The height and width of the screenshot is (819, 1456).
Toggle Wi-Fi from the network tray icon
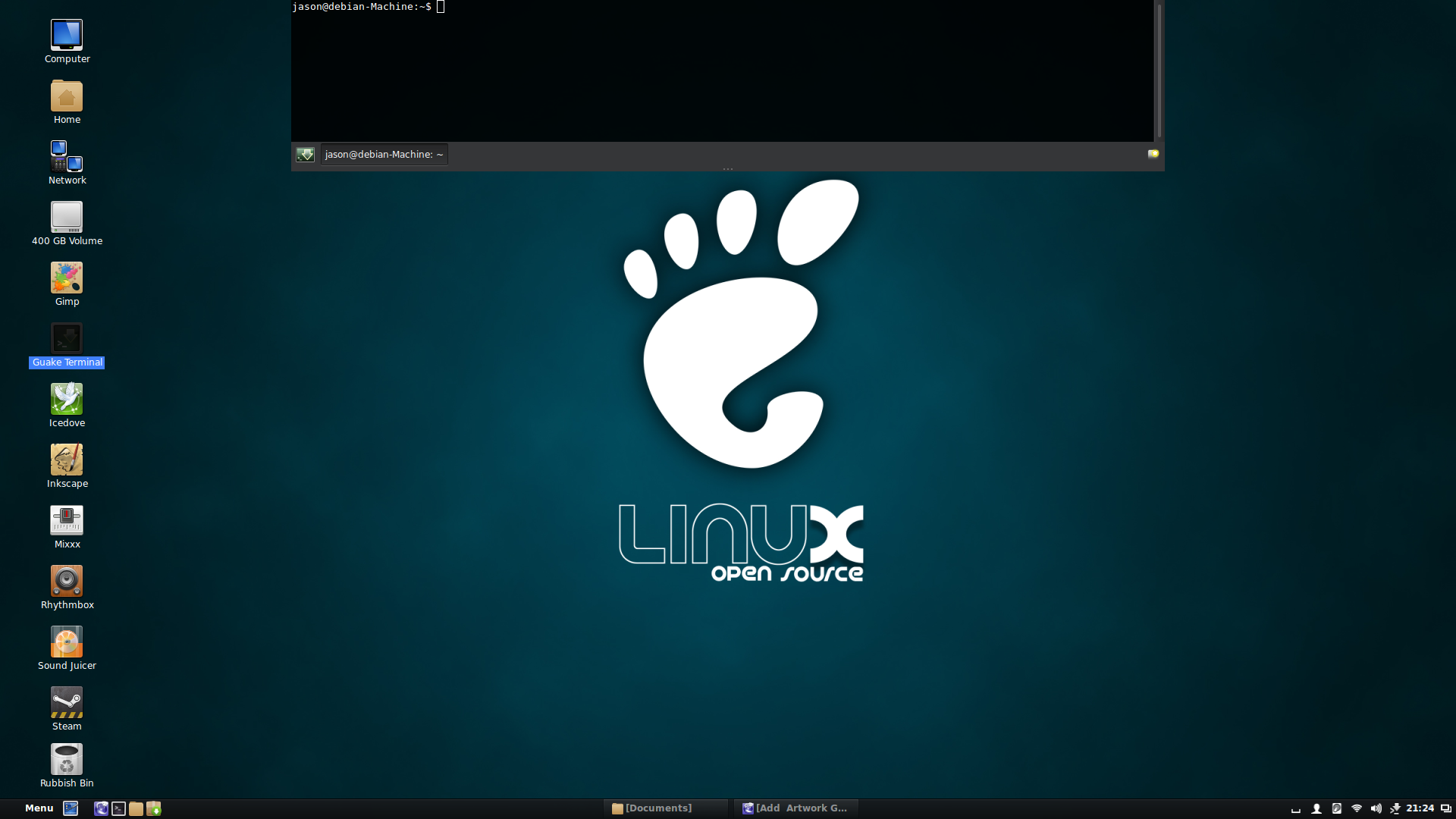[x=1357, y=809]
